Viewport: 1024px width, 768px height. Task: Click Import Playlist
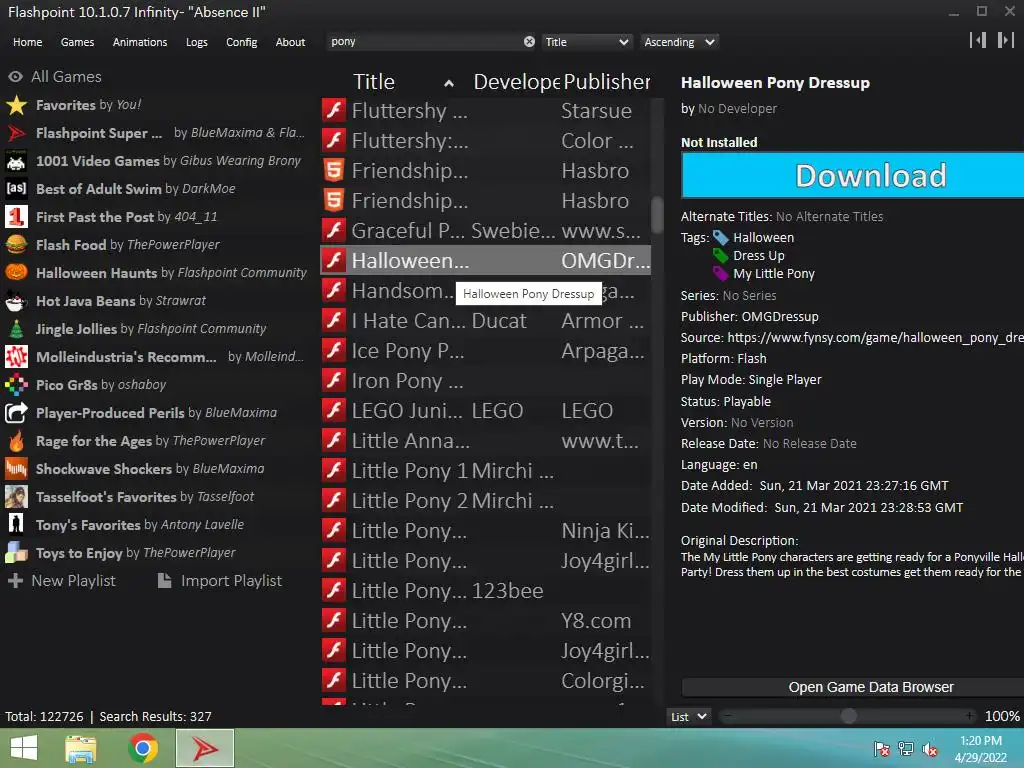(x=220, y=581)
